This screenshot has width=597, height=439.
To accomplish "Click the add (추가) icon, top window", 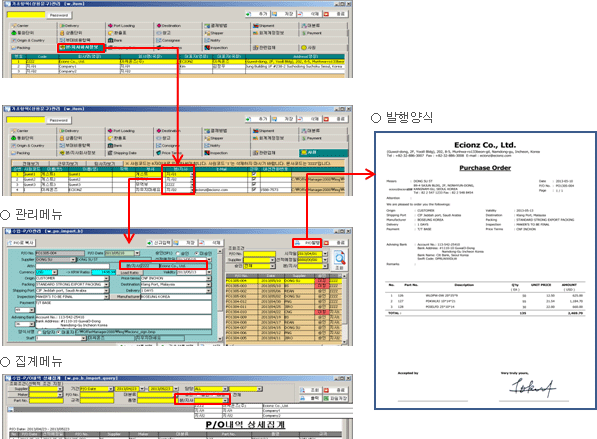I will pyautogui.click(x=248, y=14).
